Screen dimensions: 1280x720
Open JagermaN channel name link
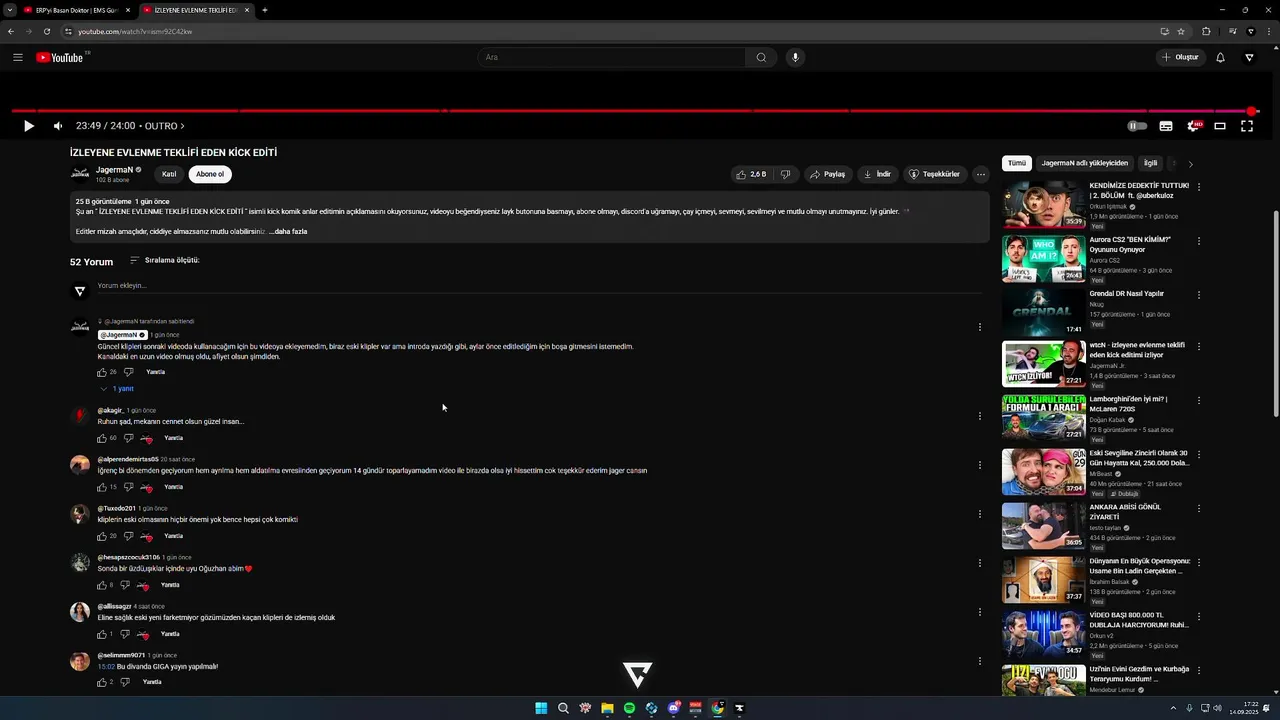coord(114,170)
